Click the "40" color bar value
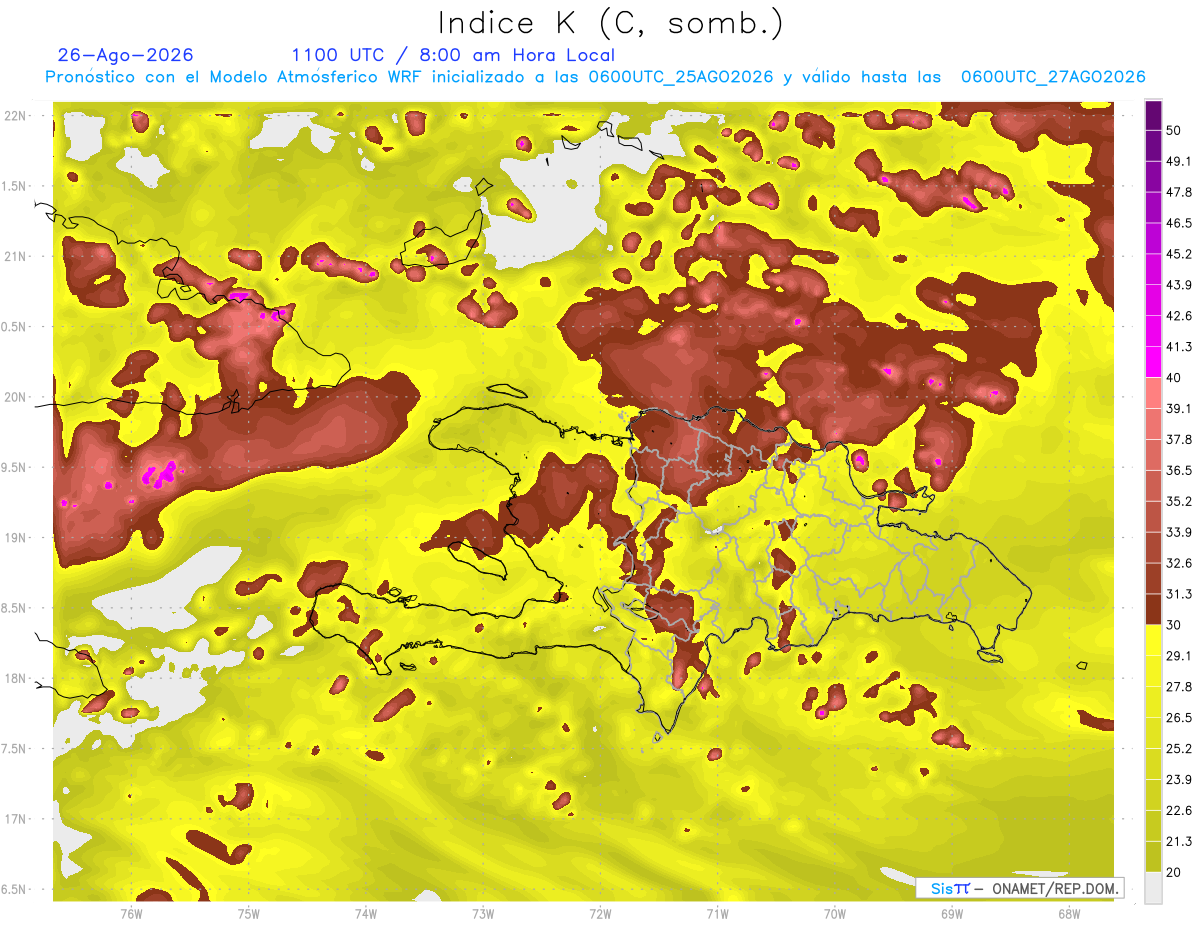Image resolution: width=1200 pixels, height=927 pixels. point(1175,377)
